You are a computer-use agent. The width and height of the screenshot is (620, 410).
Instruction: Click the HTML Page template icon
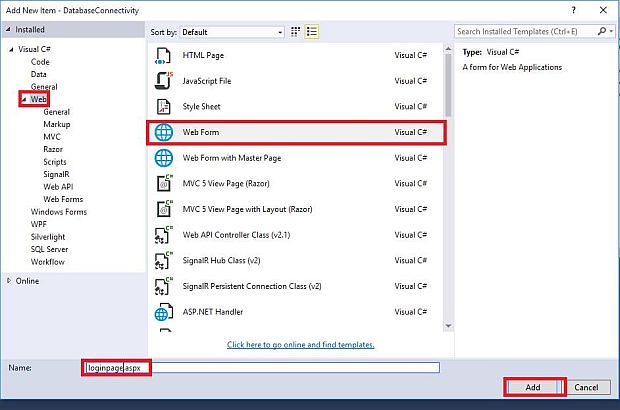[163, 56]
